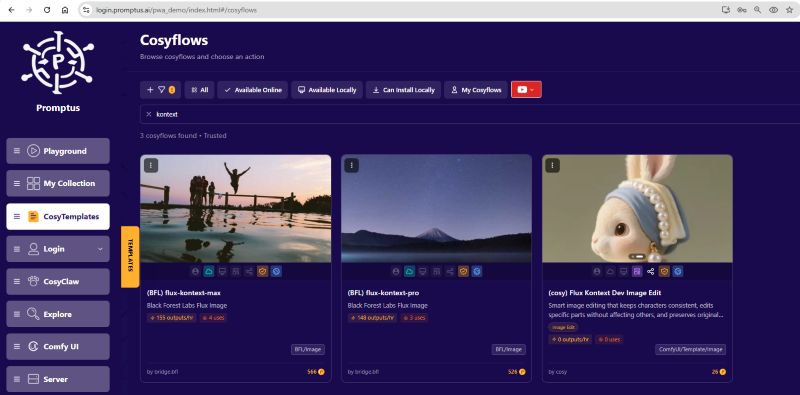Click the hamburger handle beside Playground
The image size is (800, 395).
click(x=17, y=151)
